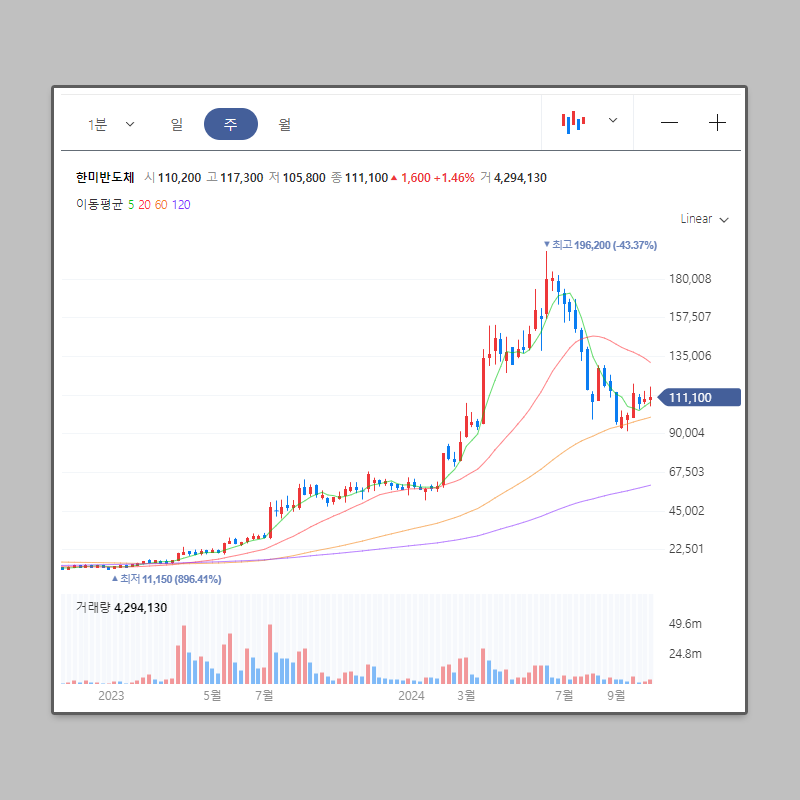Switch chart to monthly 월 view
The height and width of the screenshot is (800, 800).
(285, 124)
